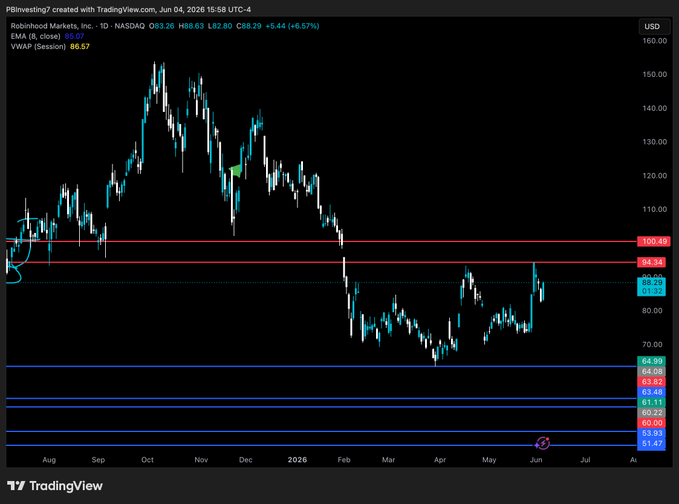
Task: Click the Aug label on time axis
Action: tap(49, 460)
